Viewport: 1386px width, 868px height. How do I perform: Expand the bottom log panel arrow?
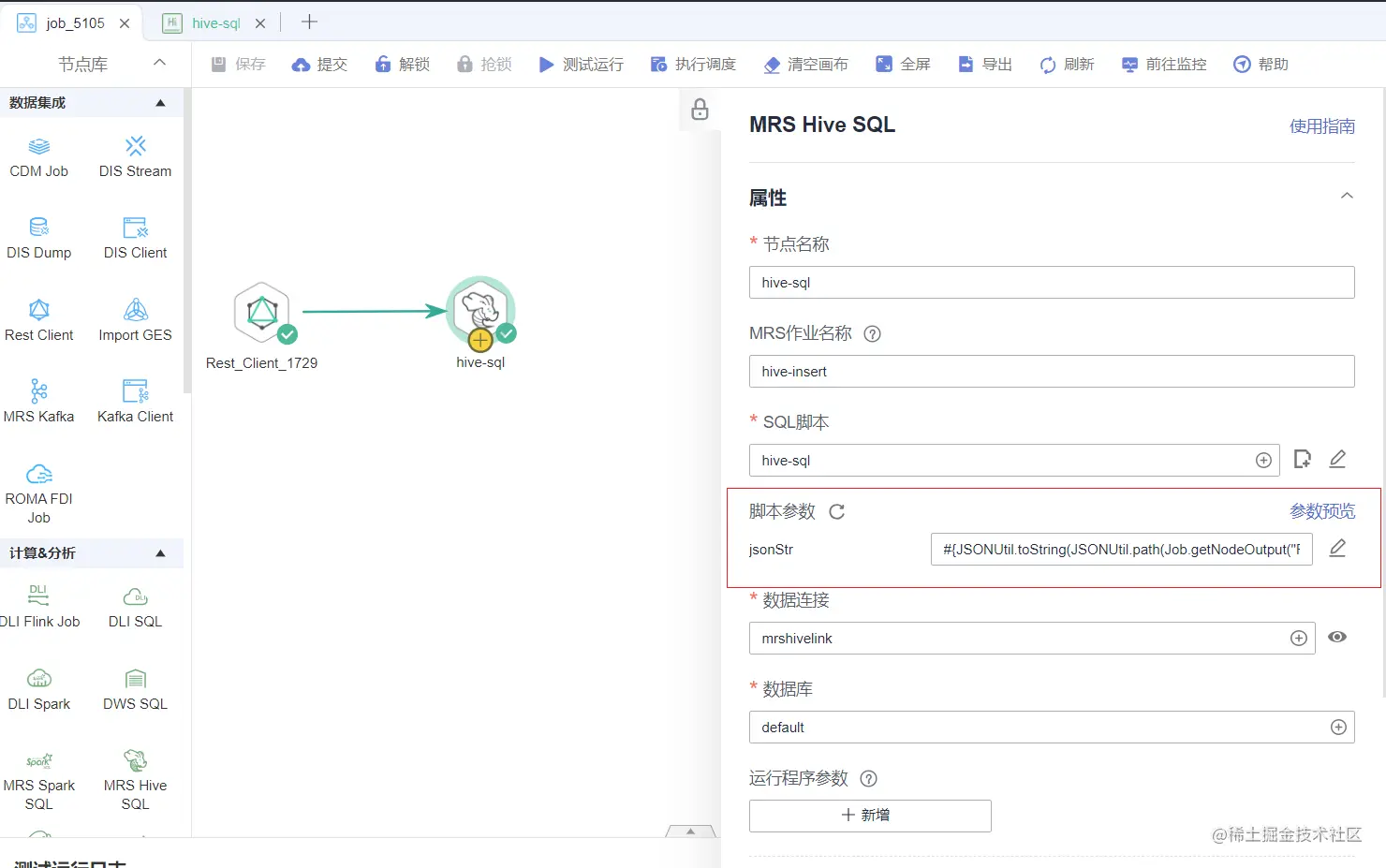tap(690, 831)
